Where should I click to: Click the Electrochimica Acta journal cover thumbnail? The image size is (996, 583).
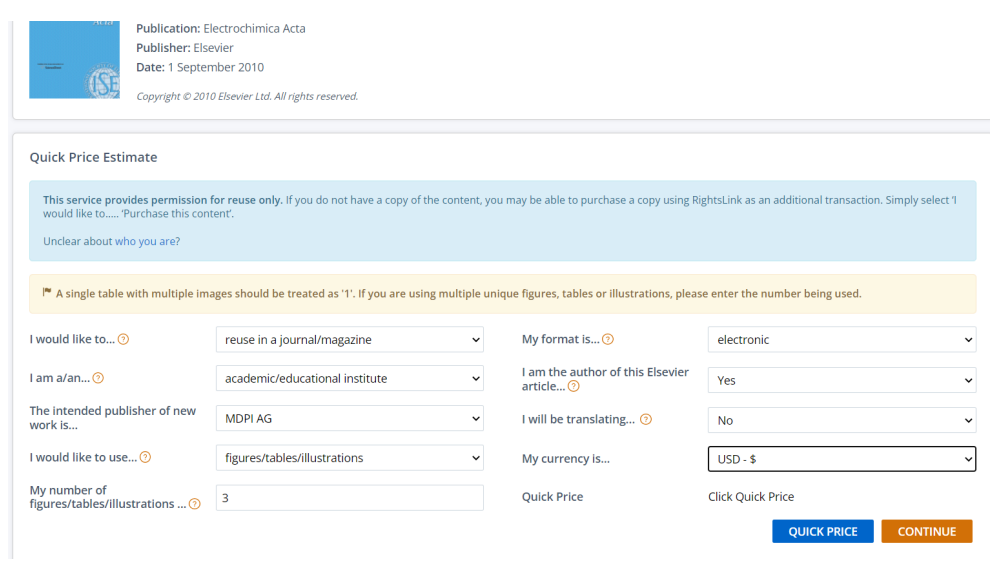point(74,60)
